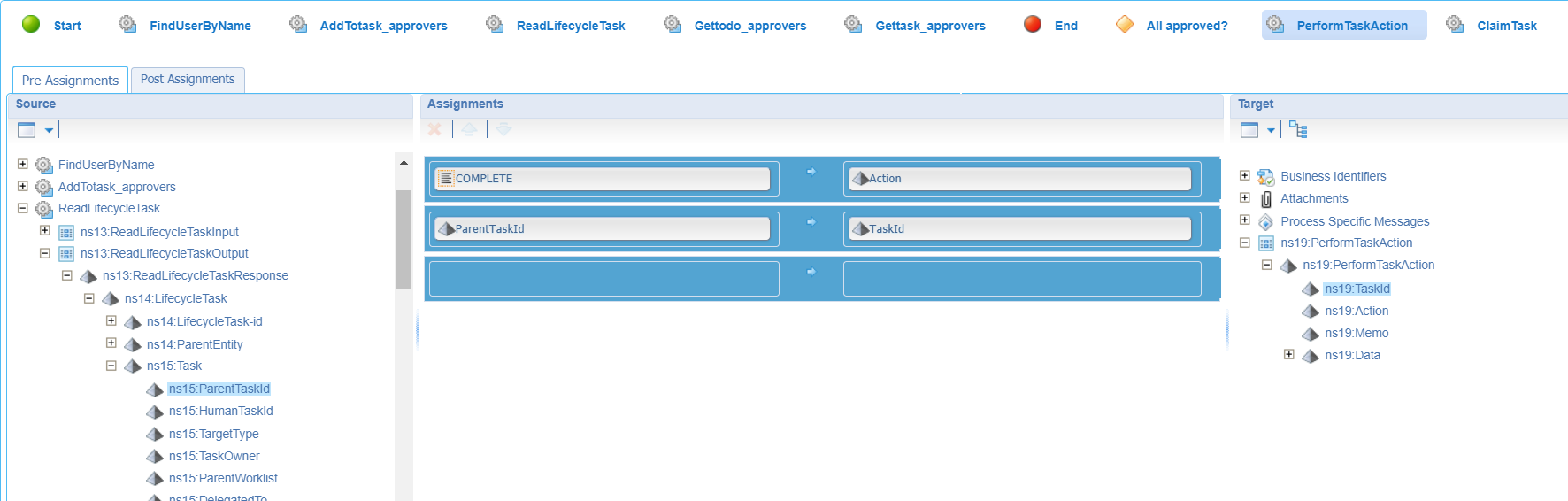Screen dimensions: 1568x501
Task: Click the move assignment up arrow icon
Action: pos(469,129)
